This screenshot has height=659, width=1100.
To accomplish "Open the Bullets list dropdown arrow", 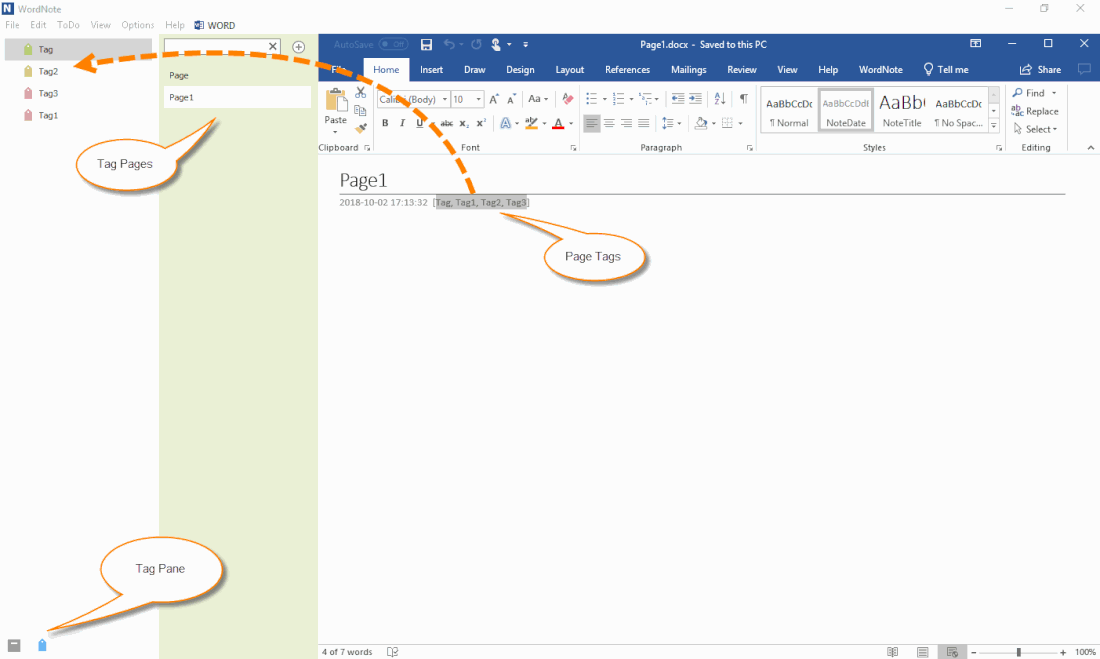I will [605, 99].
